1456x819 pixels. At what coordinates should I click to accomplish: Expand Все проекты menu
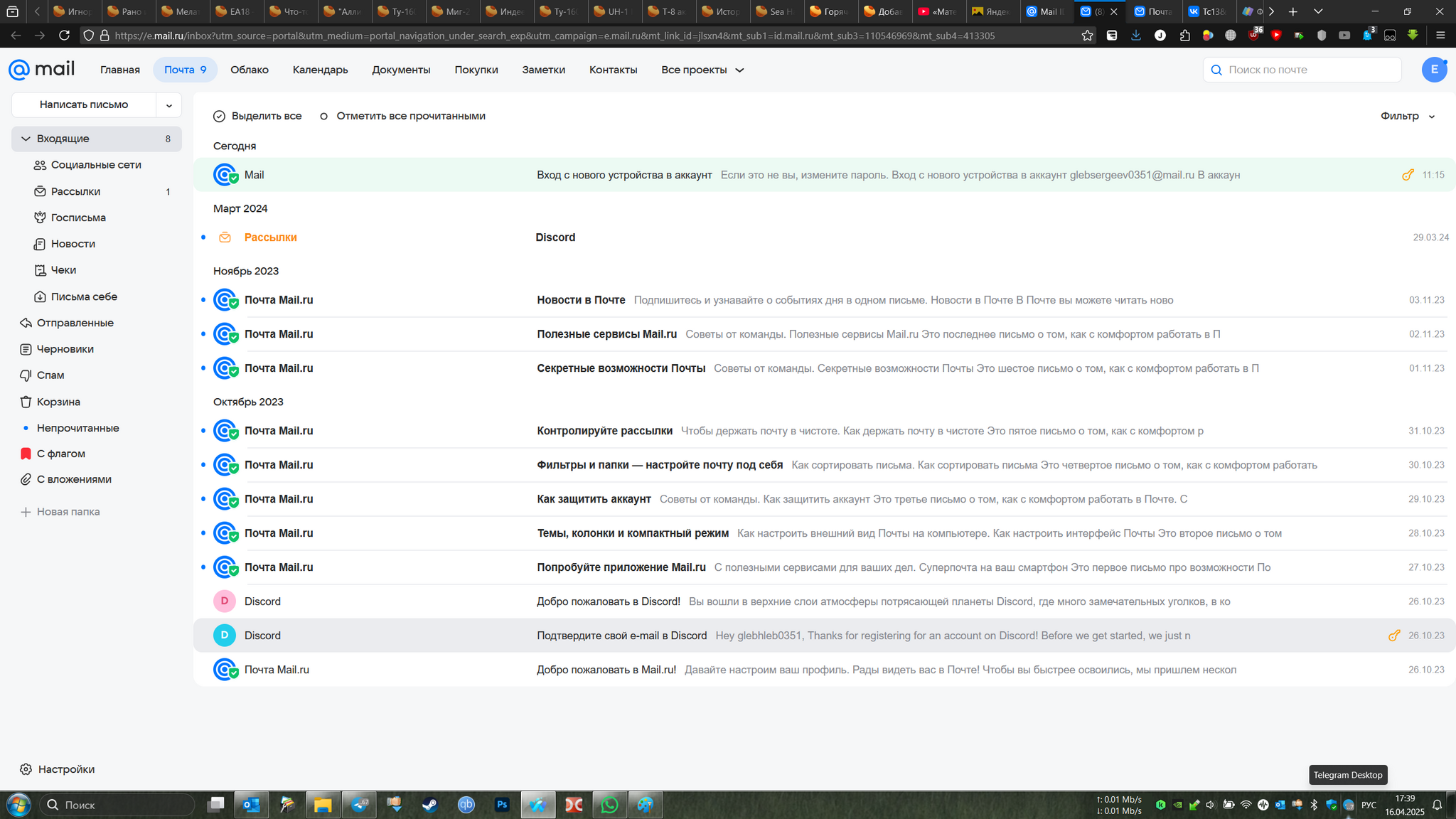tap(702, 70)
